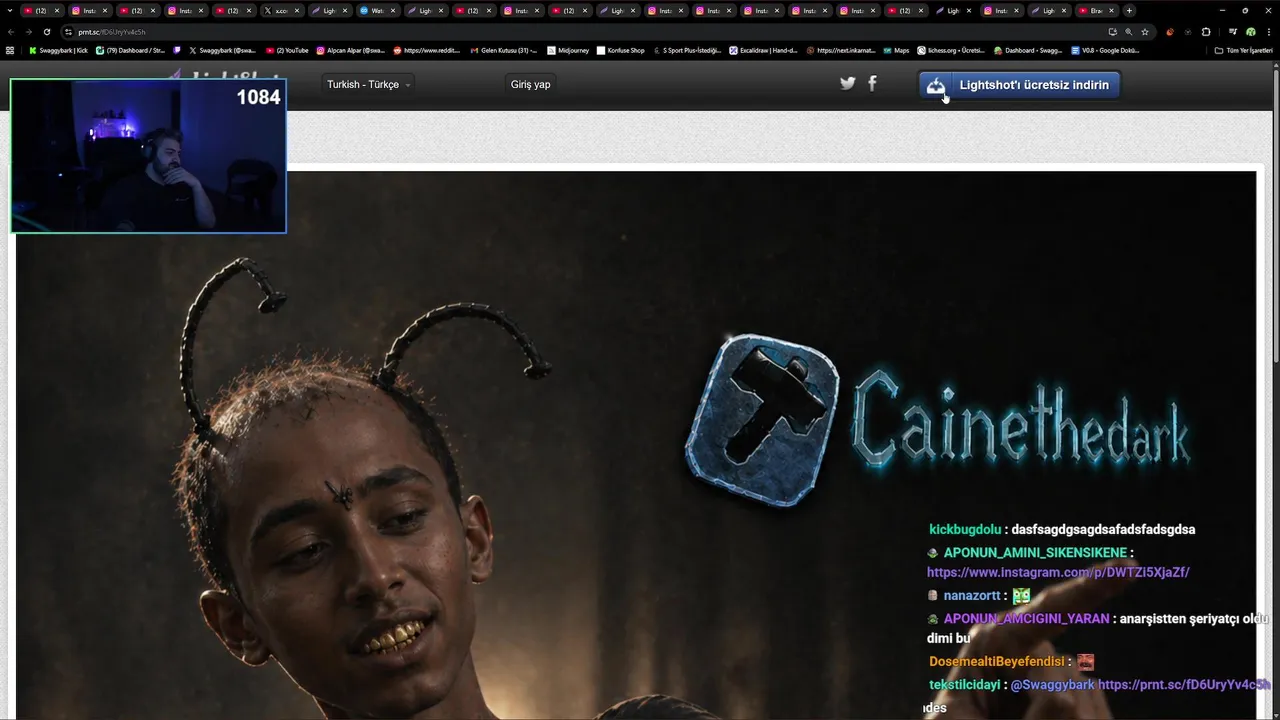
Task: Open the Konfuse Shop bookmark
Action: tap(621, 50)
